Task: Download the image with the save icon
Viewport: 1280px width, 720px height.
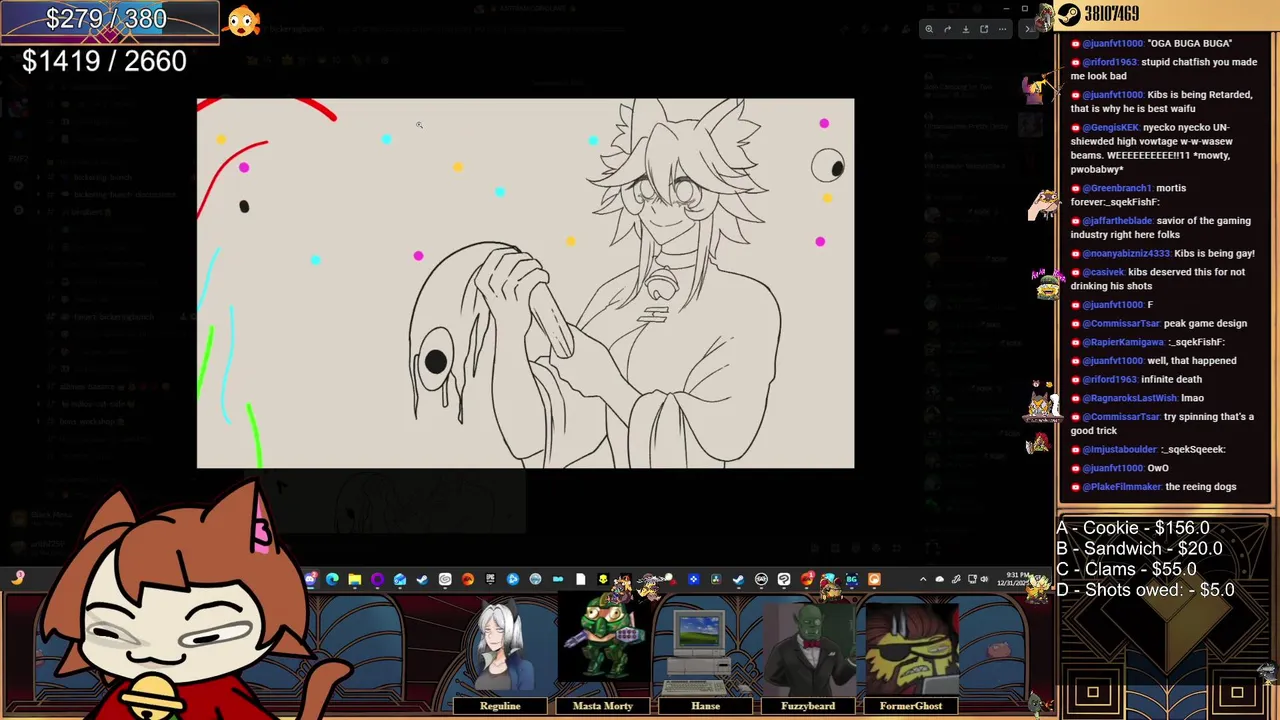Action: click(965, 29)
